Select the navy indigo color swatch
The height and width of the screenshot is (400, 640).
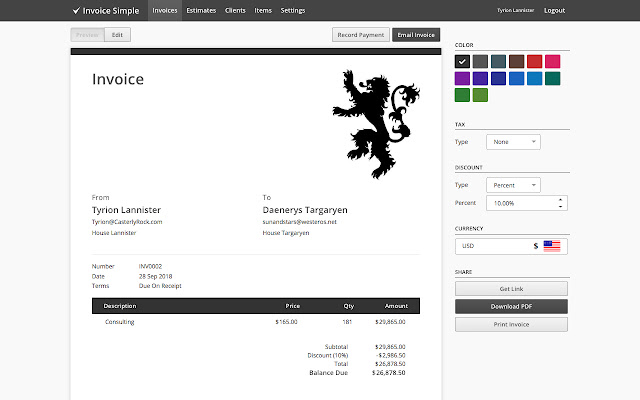click(x=498, y=78)
